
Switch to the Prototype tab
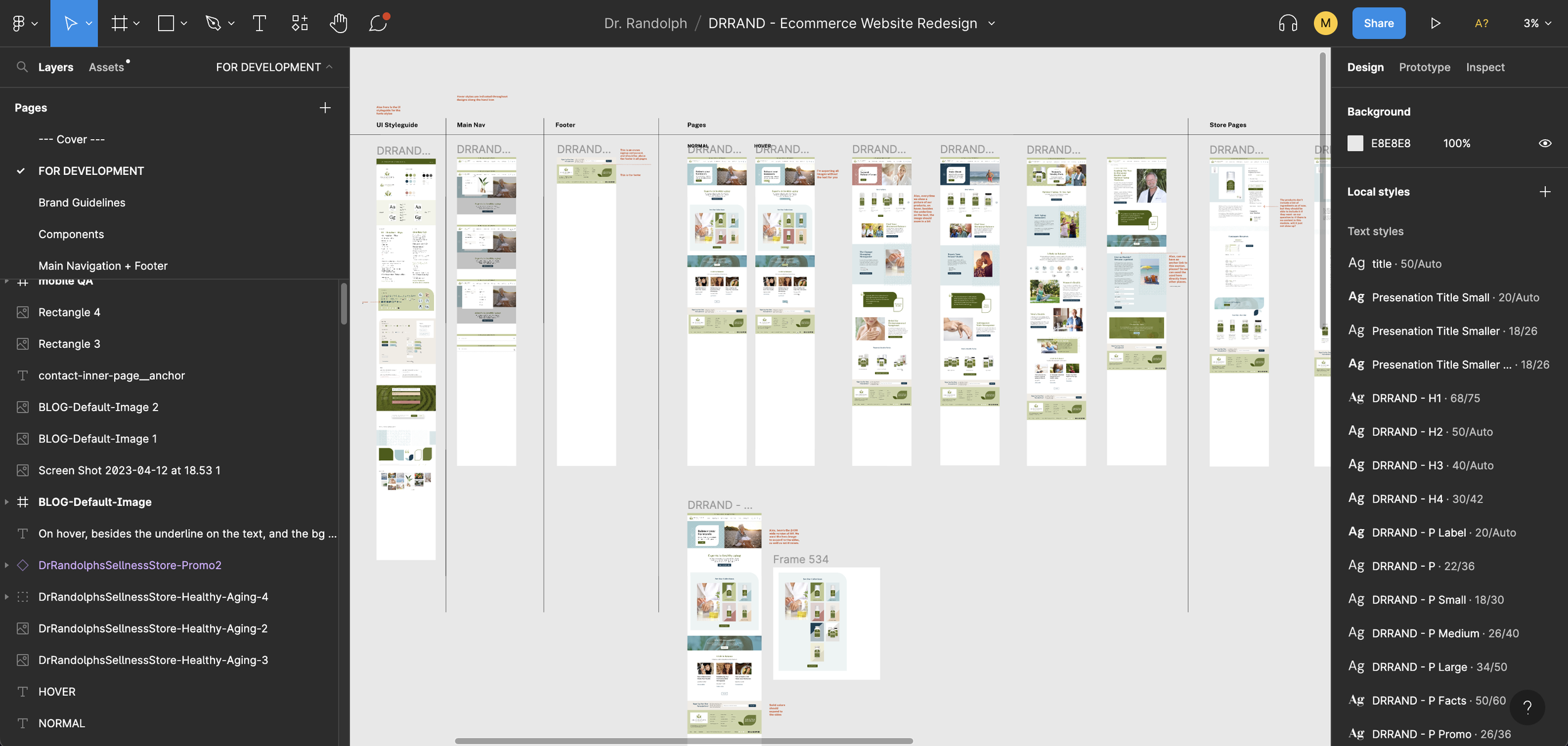1424,67
